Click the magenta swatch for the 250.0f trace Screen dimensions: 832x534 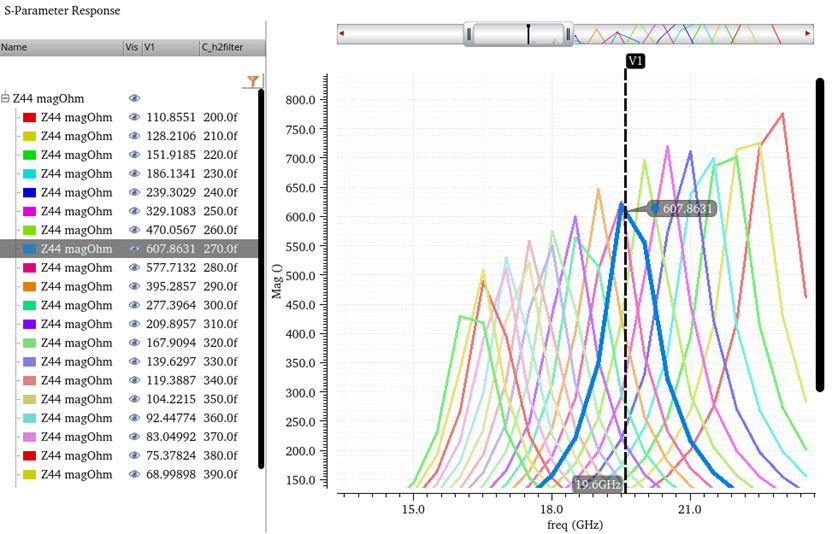pos(29,212)
